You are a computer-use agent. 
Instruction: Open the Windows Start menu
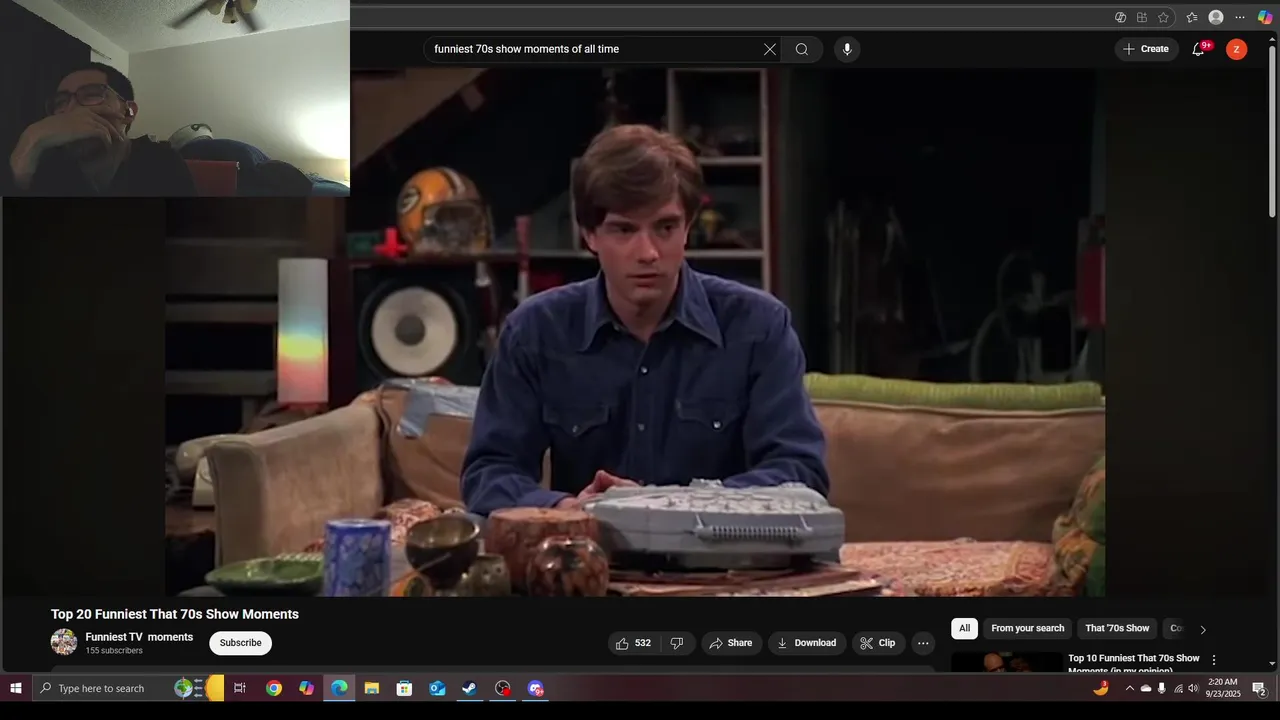[15, 688]
